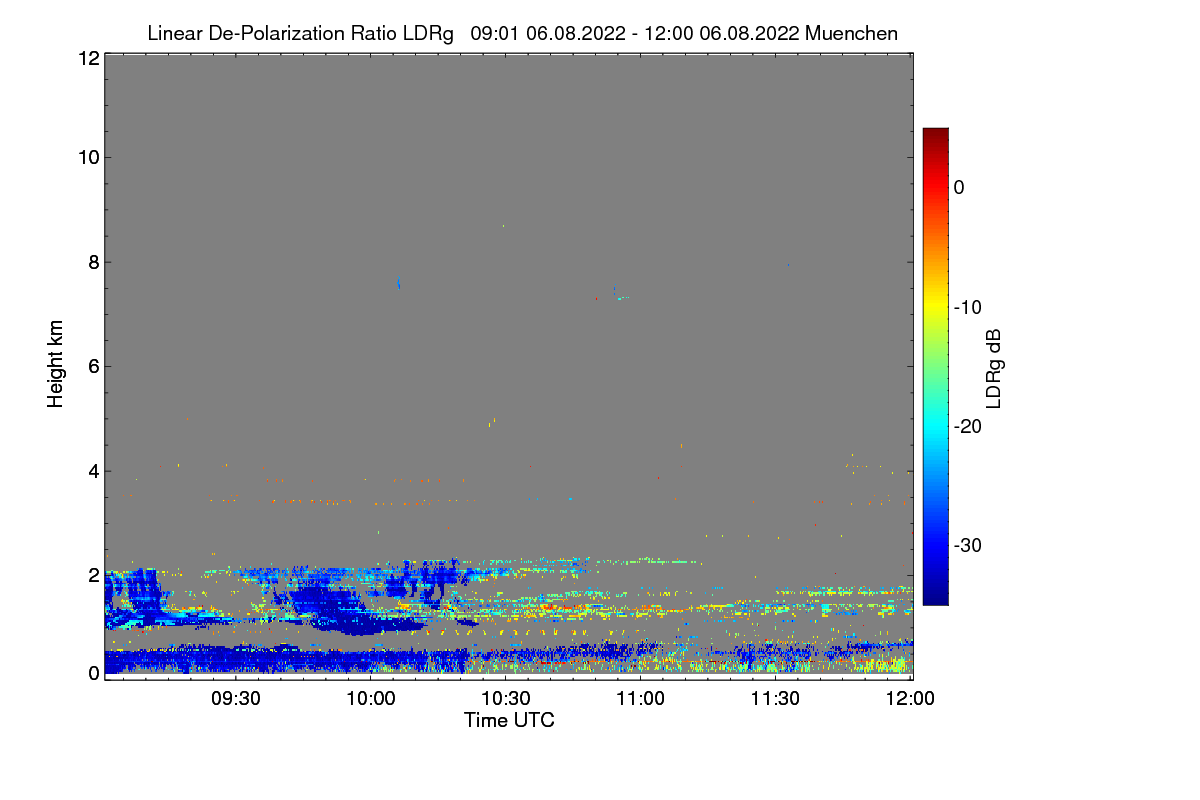This screenshot has width=1200, height=800.
Task: Click the '10:00' time axis label
Action: tap(370, 698)
